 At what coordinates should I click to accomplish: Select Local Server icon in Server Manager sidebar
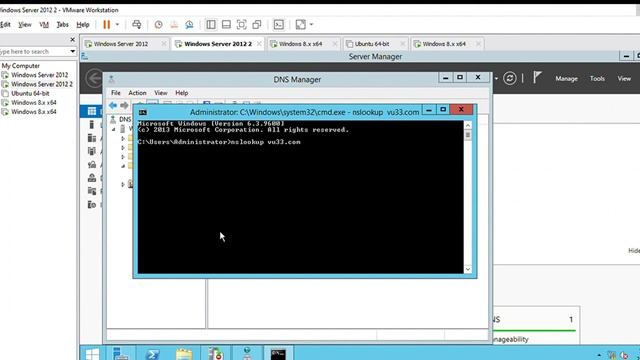(x=92, y=124)
